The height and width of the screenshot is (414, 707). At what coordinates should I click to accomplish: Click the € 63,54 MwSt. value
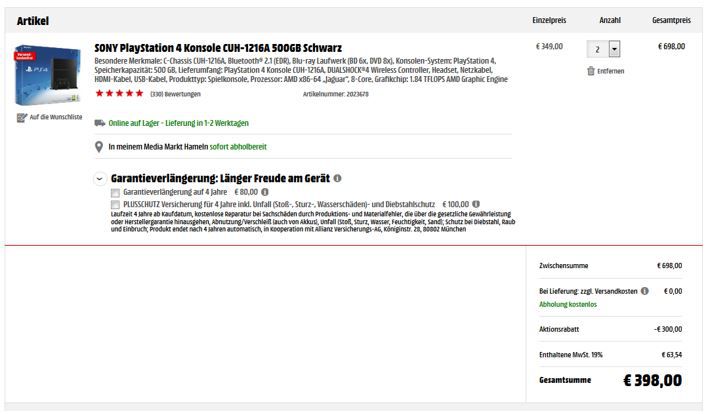pyautogui.click(x=671, y=355)
